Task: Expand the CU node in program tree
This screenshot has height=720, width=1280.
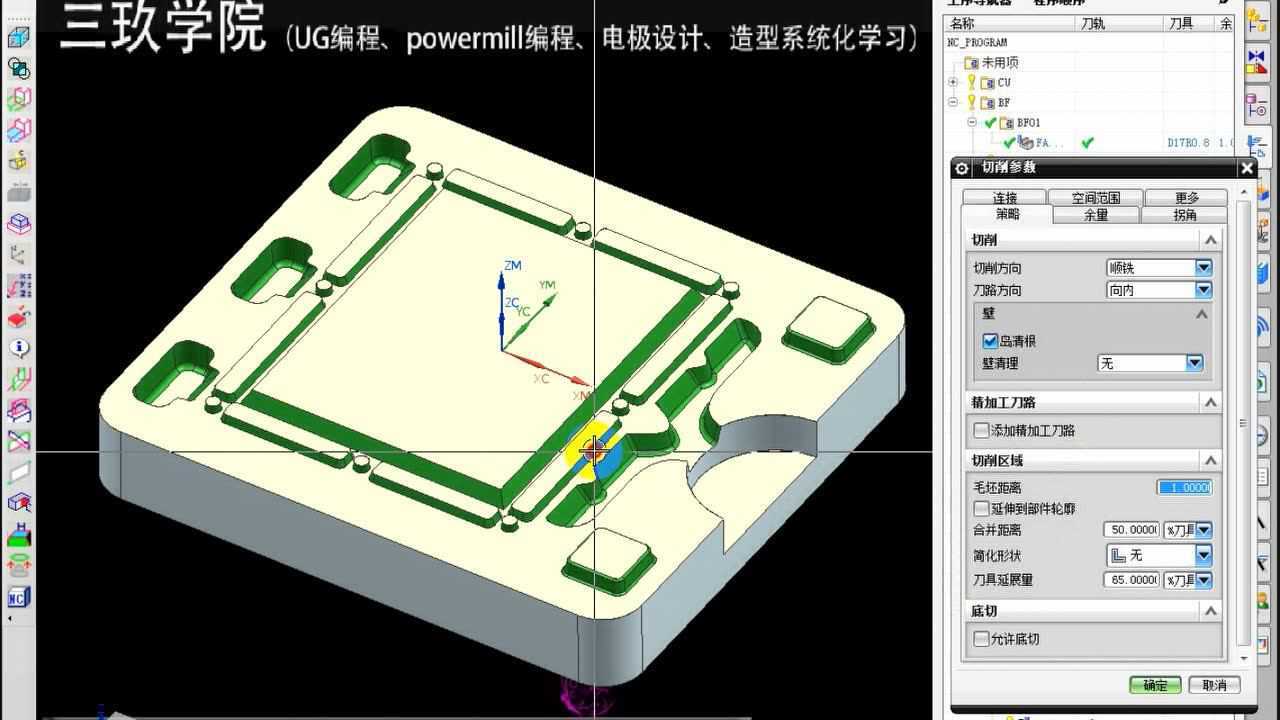Action: 953,82
